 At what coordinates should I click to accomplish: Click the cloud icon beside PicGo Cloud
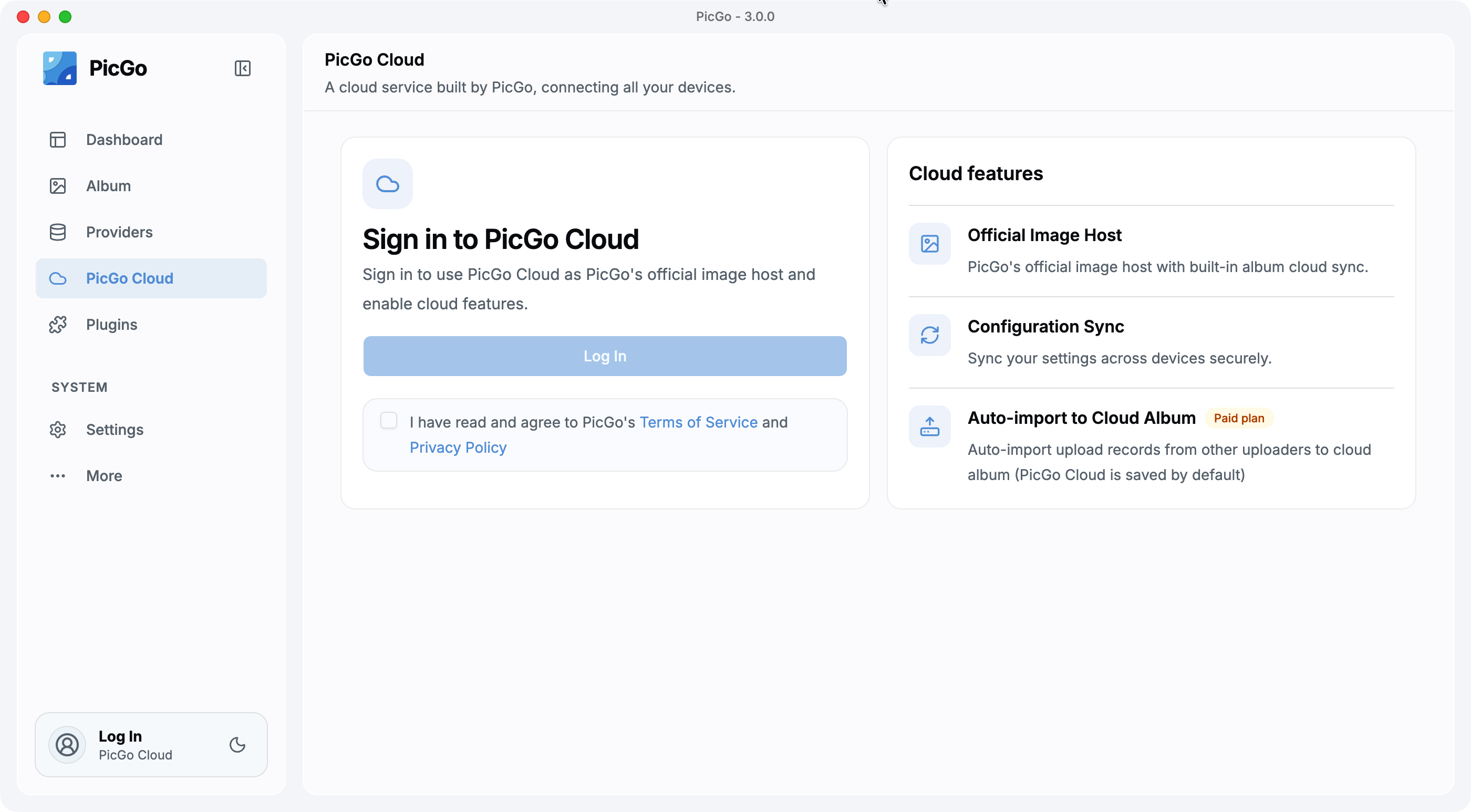pos(58,279)
